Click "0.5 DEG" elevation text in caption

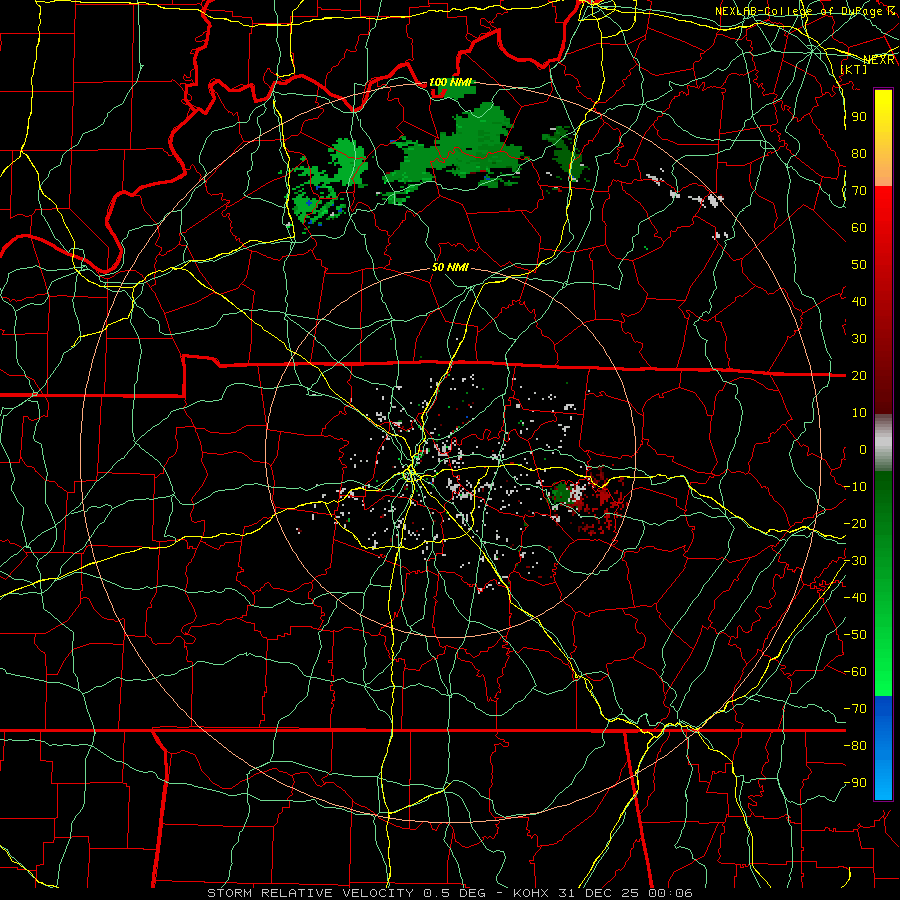click(x=455, y=893)
